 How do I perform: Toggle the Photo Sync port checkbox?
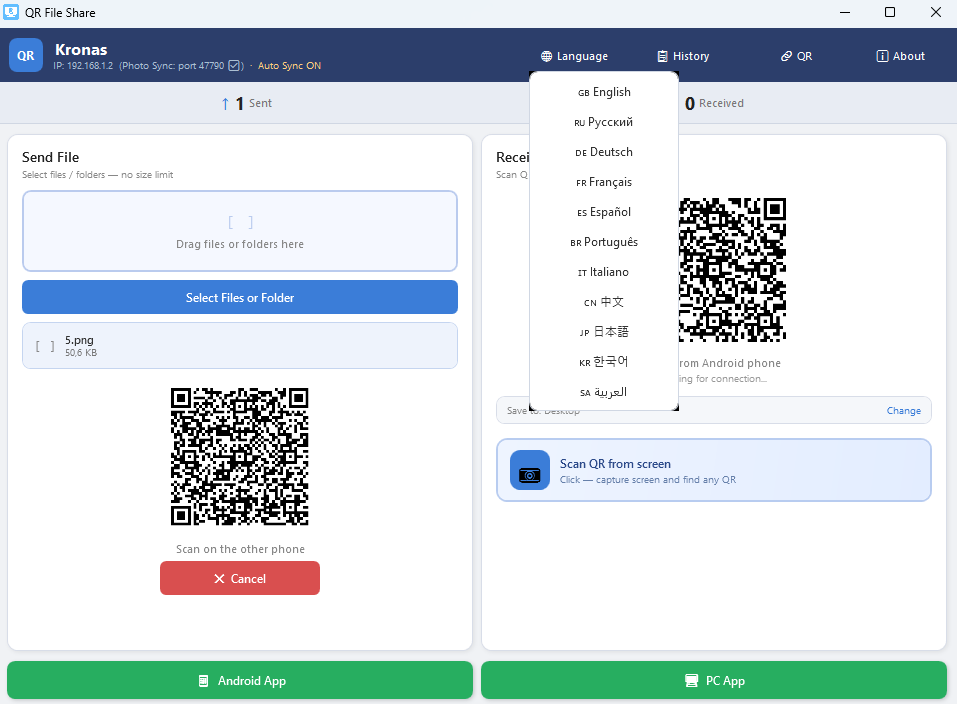(232, 66)
